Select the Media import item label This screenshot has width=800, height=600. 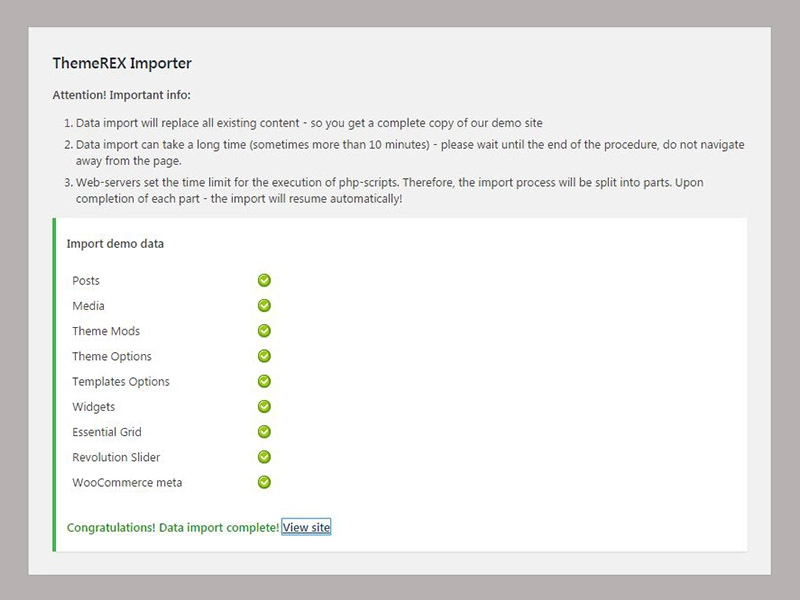[88, 306]
